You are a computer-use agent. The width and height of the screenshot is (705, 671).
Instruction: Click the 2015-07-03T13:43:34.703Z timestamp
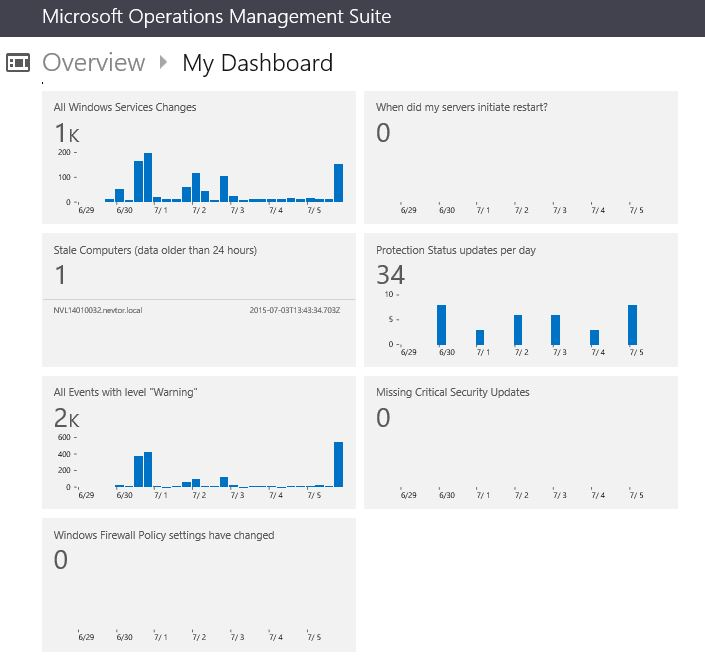[x=294, y=310]
